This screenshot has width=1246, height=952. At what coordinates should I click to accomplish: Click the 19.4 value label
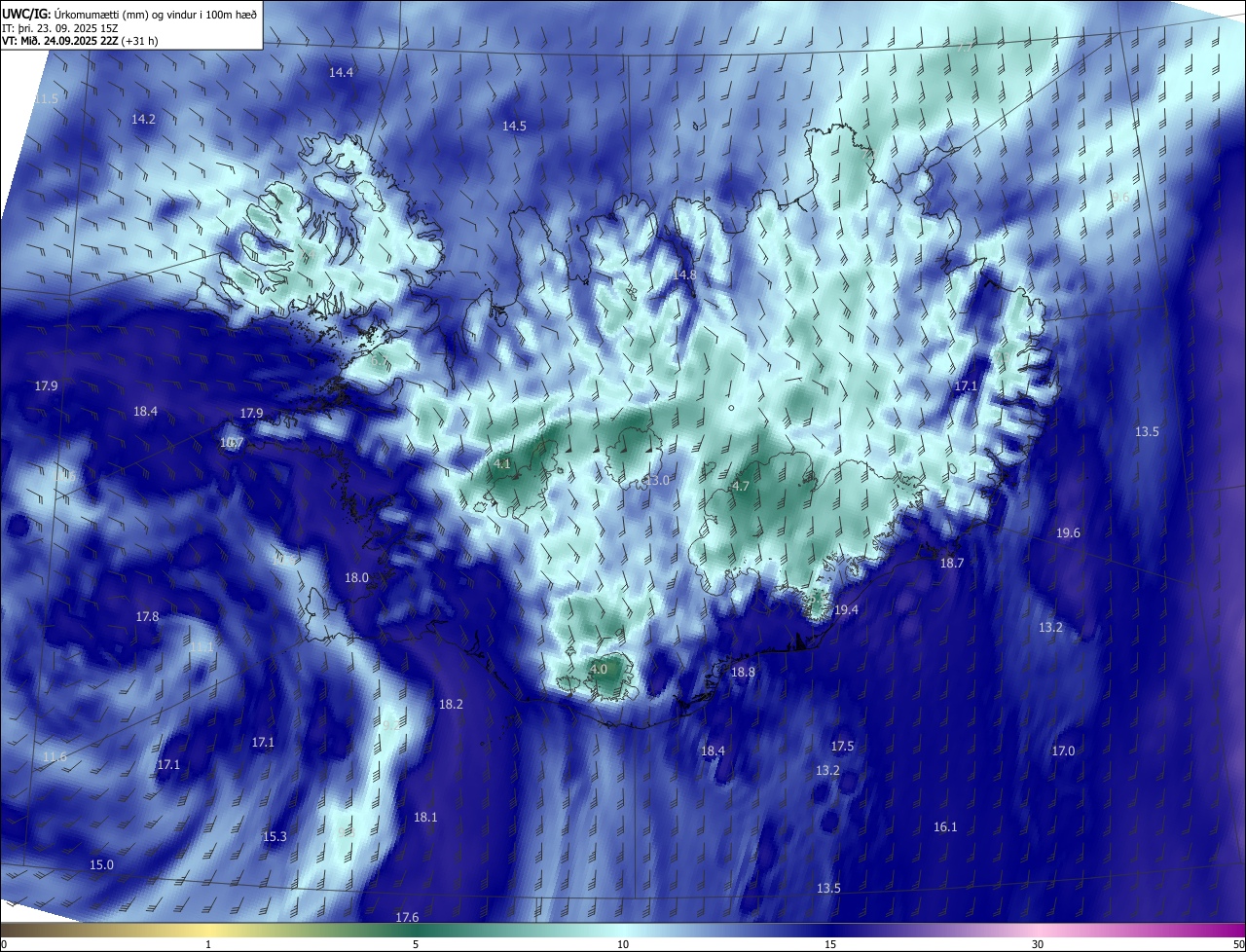846,610
